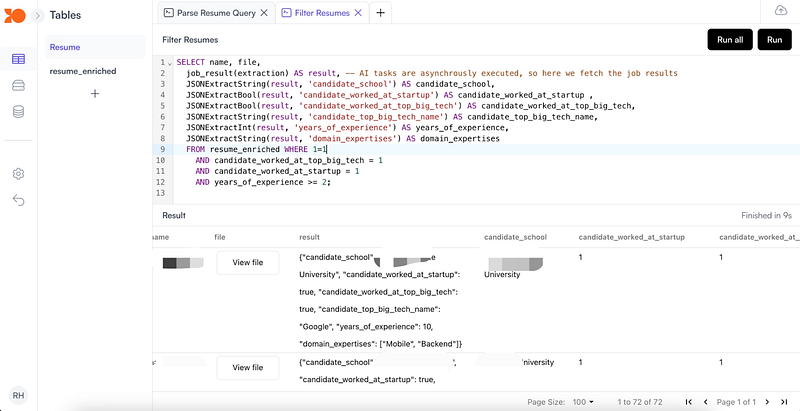This screenshot has height=411, width=800.
Task: Close the Filter Resumes tab
Action: pos(358,13)
